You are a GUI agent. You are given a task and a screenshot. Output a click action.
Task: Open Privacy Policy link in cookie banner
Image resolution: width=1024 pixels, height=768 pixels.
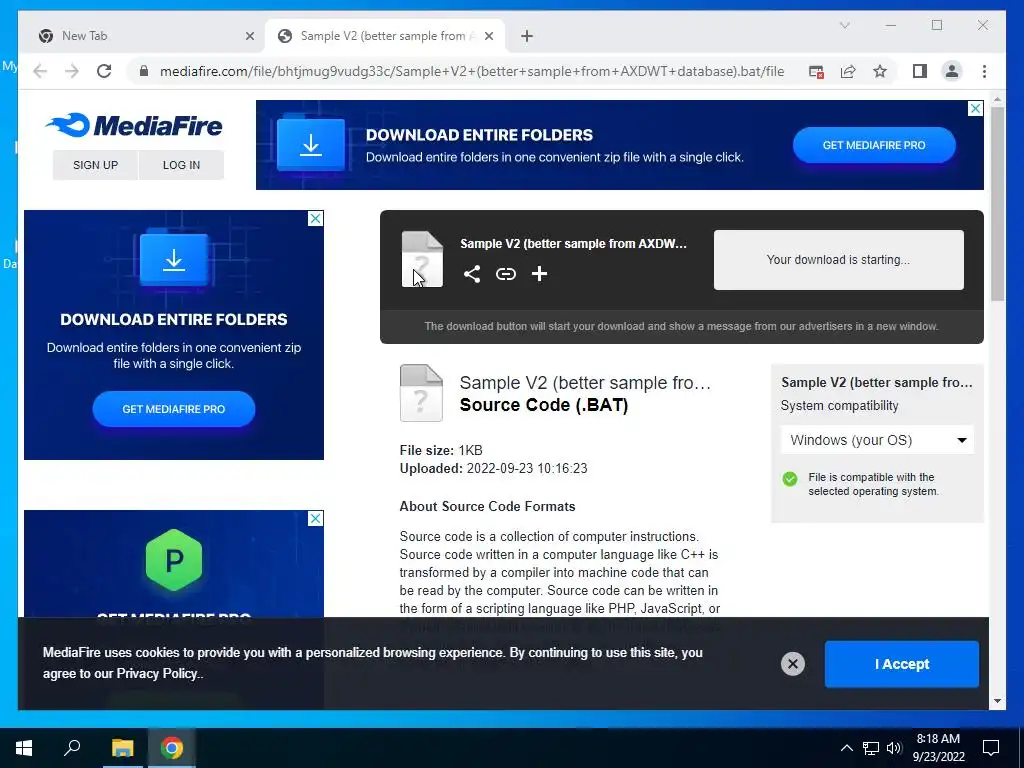(157, 673)
